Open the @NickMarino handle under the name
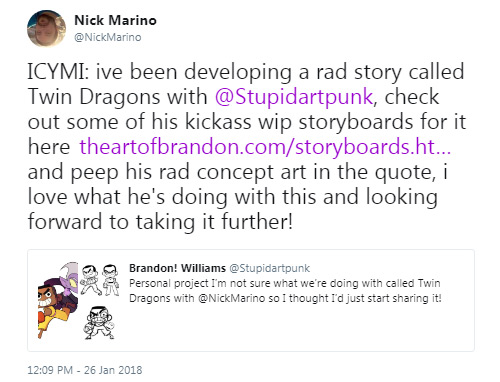The width and height of the screenshot is (500, 382). 108,37
